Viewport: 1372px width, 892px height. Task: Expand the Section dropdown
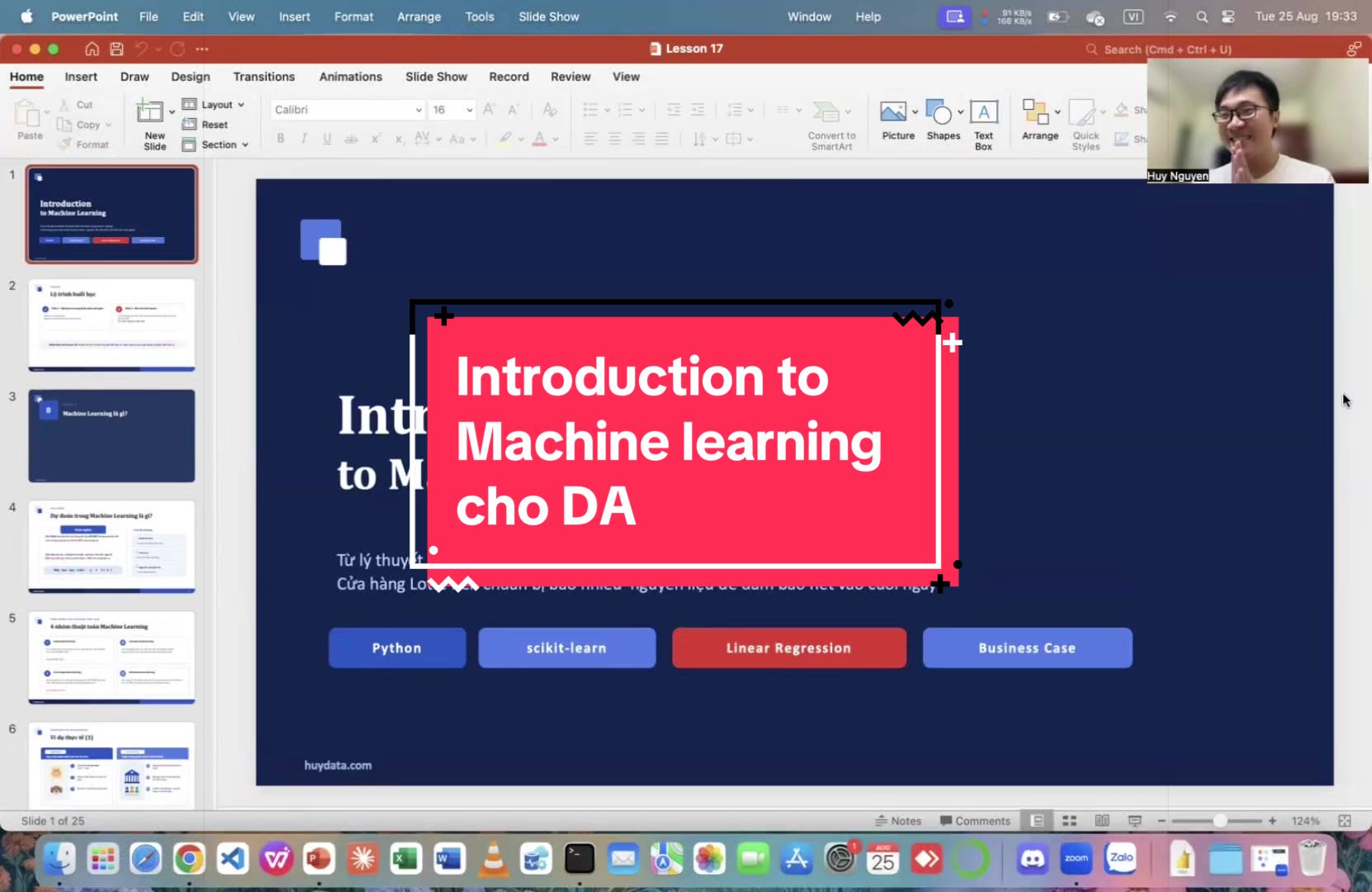[215, 145]
